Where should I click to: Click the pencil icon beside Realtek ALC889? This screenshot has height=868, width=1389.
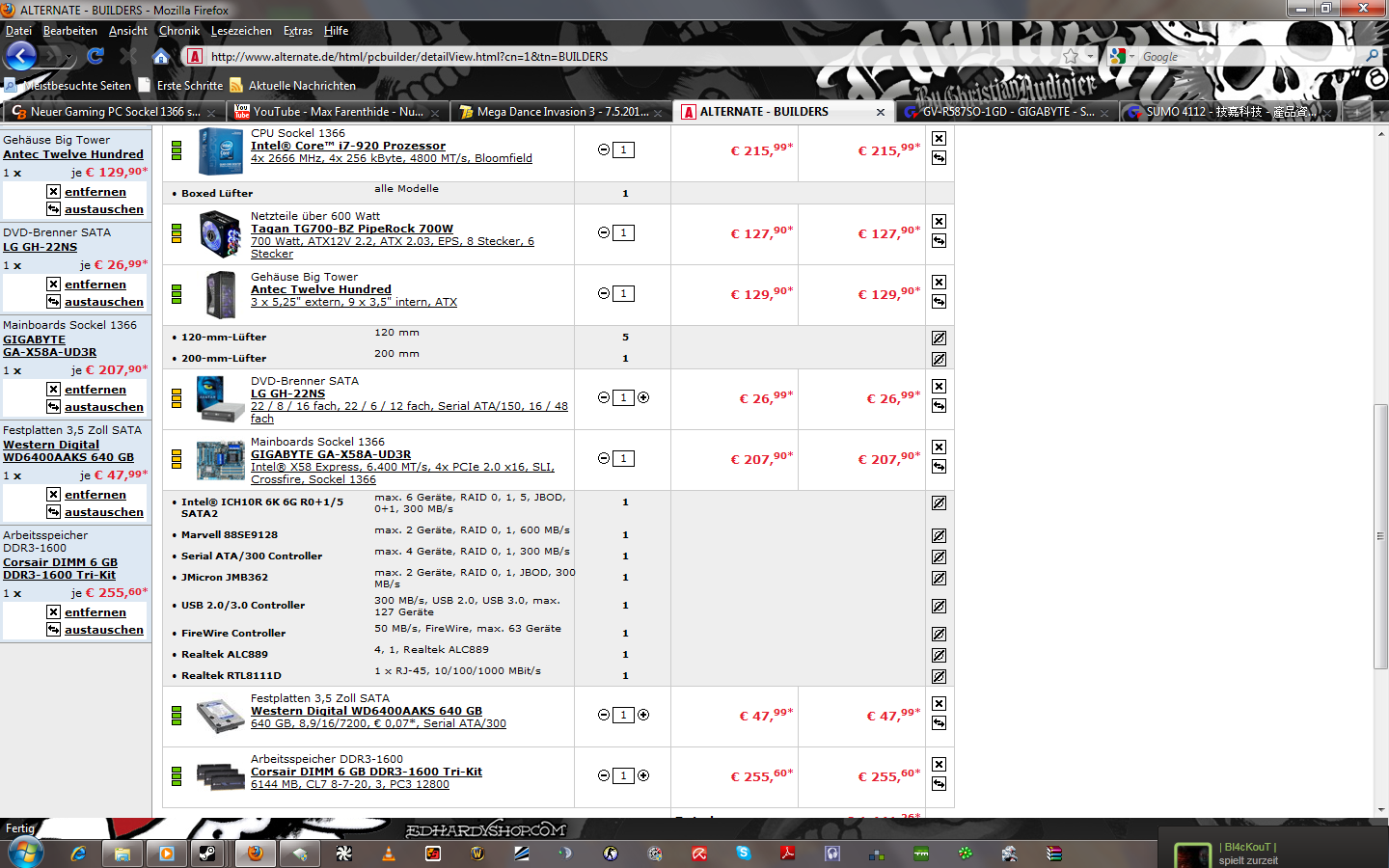point(939,656)
